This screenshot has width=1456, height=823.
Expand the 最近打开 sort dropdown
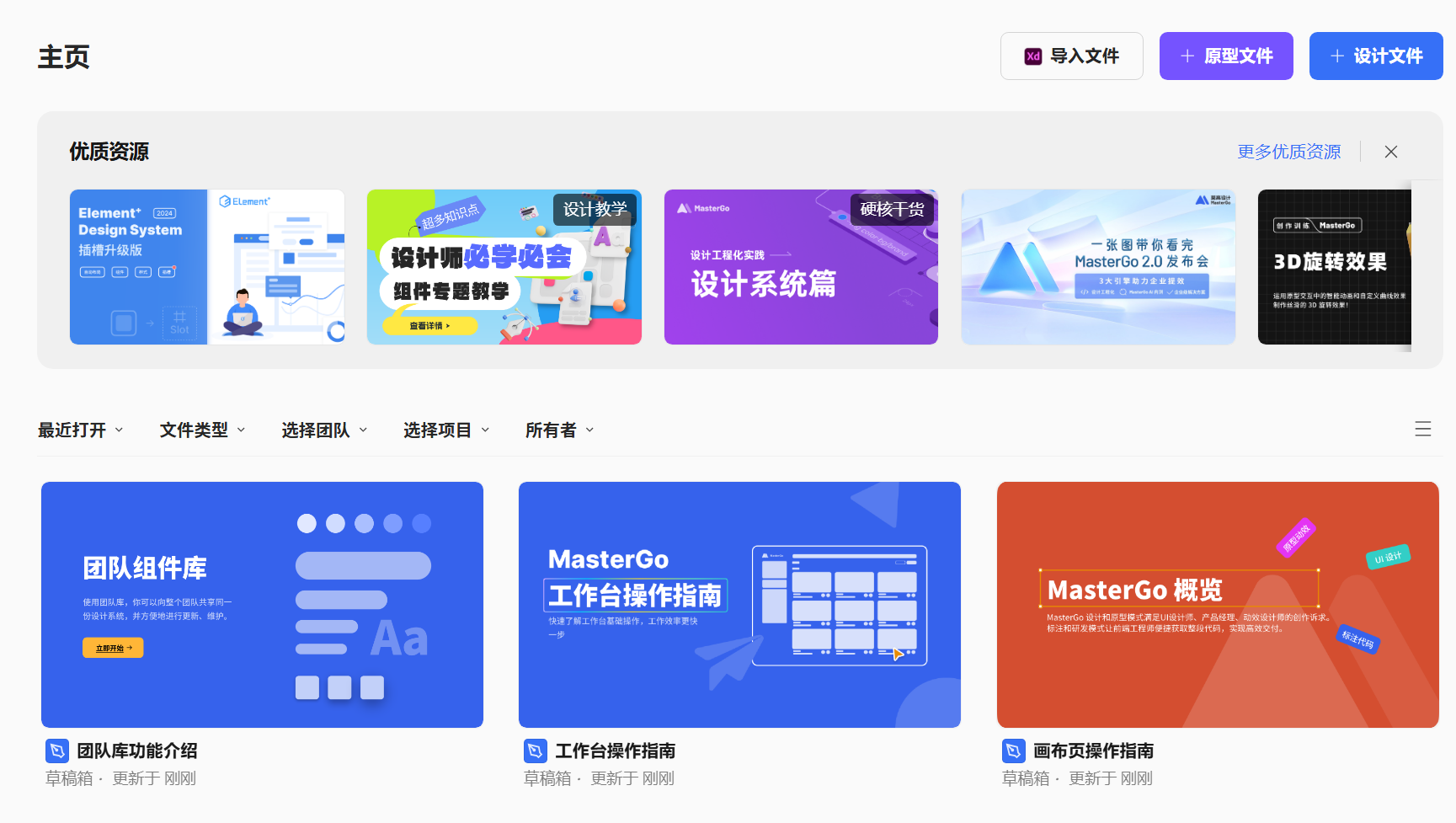pos(81,430)
